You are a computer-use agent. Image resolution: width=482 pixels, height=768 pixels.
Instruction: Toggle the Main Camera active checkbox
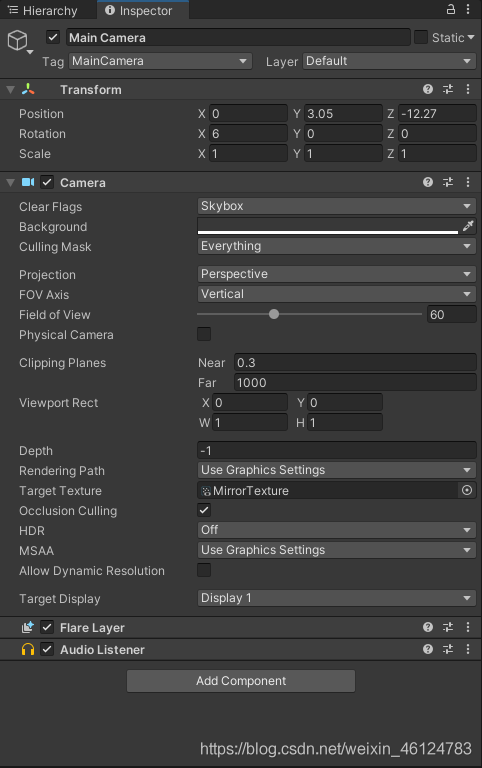[x=53, y=37]
